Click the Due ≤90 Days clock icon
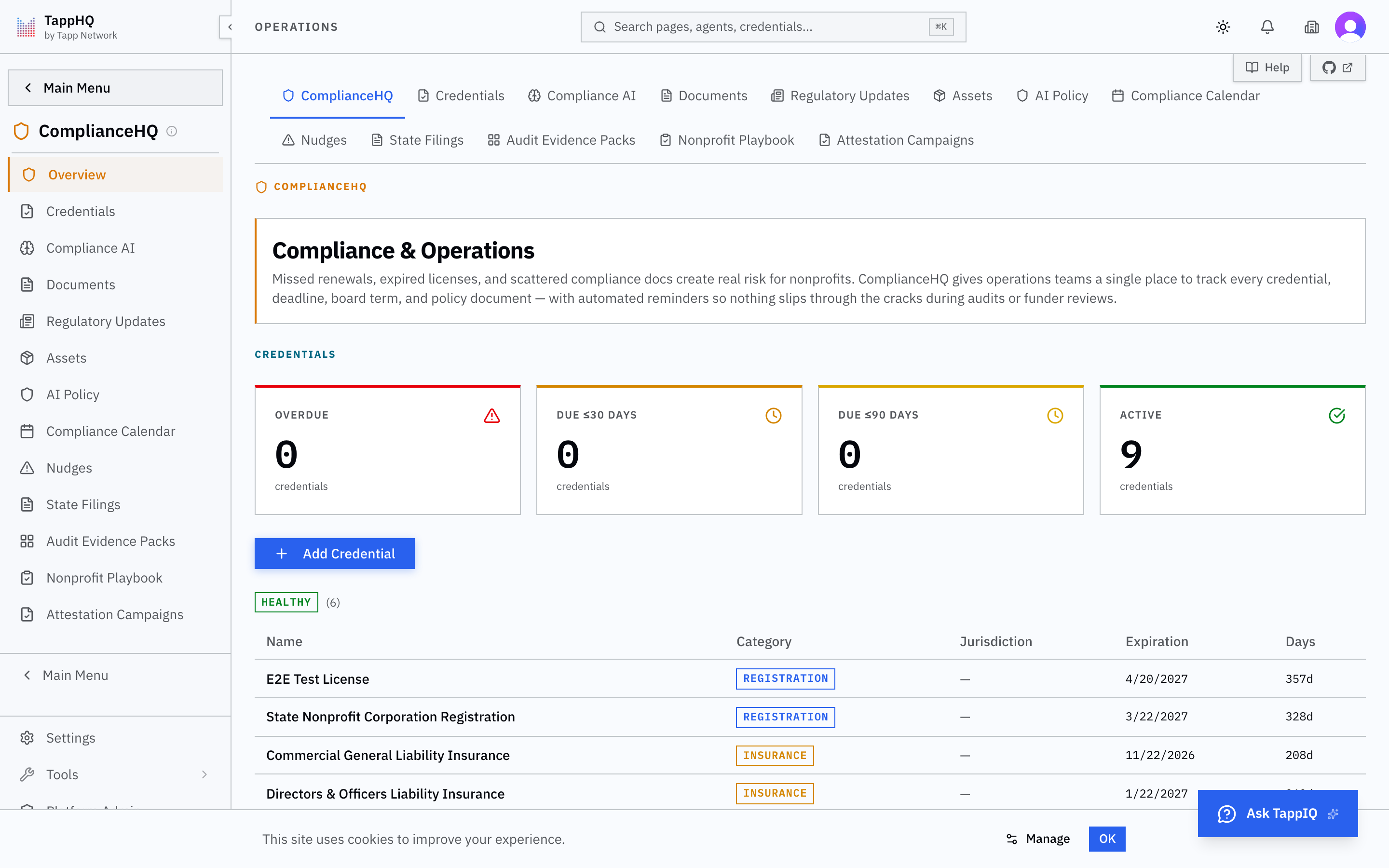This screenshot has height=868, width=1389. click(x=1055, y=416)
